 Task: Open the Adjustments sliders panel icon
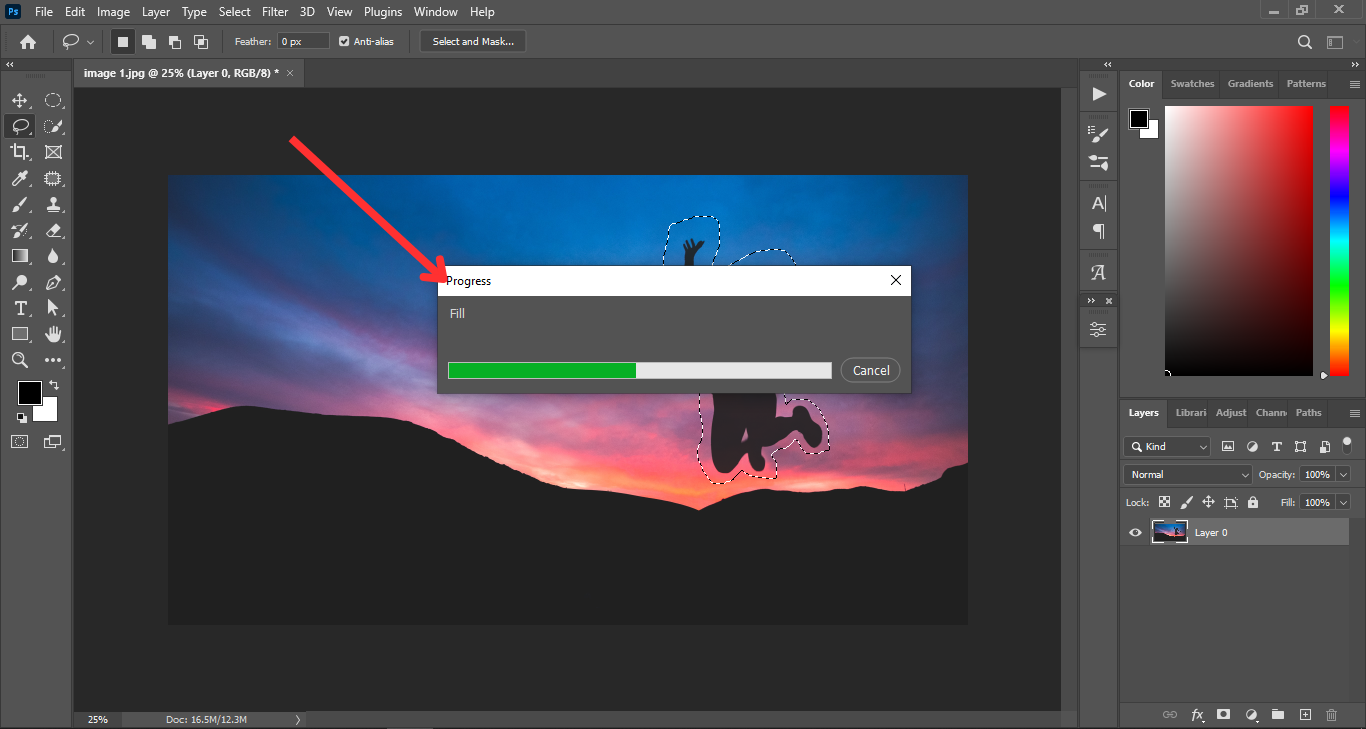pyautogui.click(x=1099, y=330)
